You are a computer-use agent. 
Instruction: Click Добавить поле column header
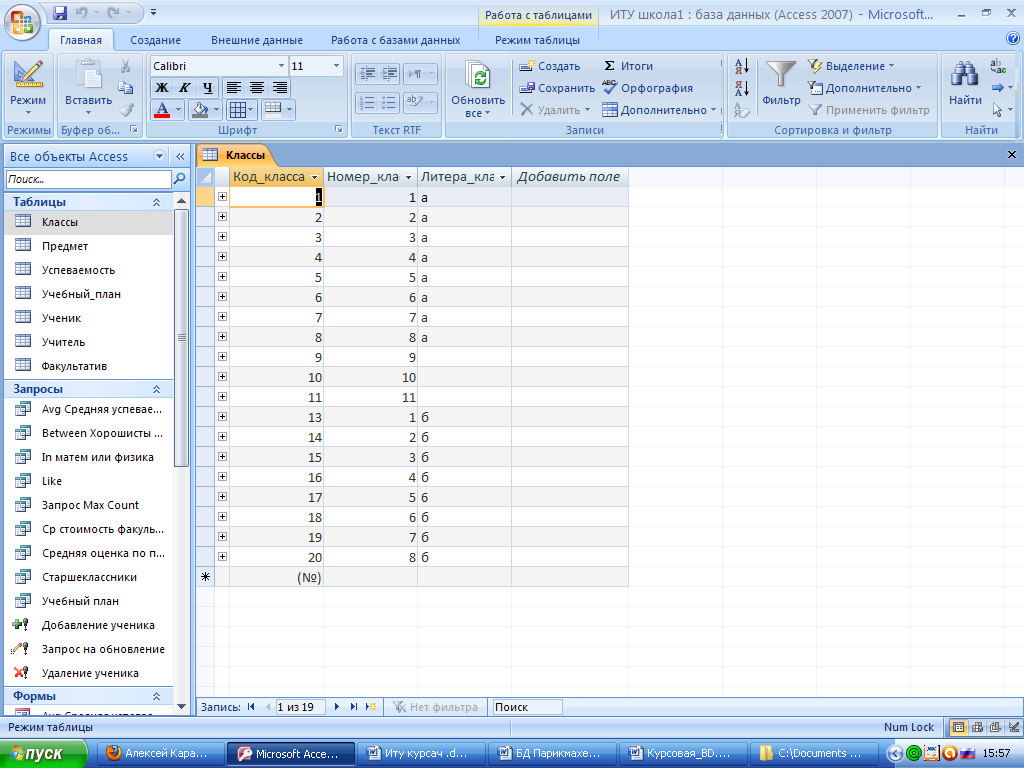pyautogui.click(x=569, y=176)
